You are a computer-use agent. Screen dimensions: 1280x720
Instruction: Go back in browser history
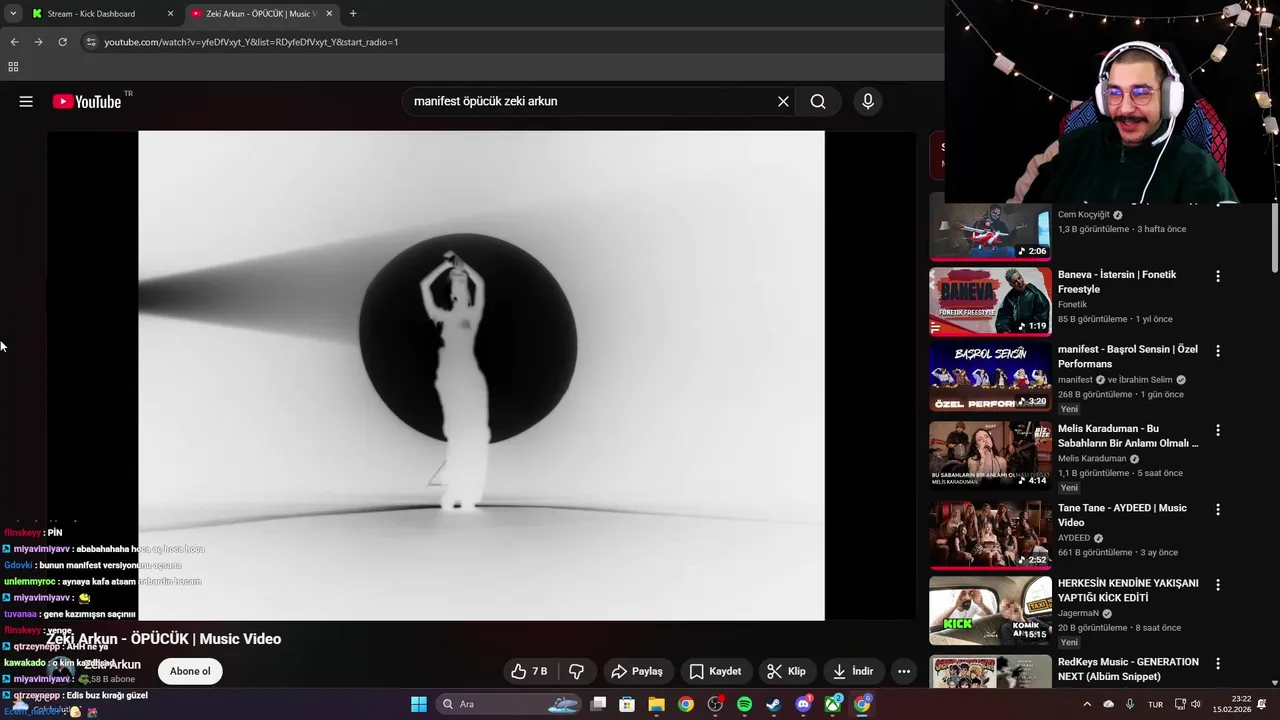coord(14,42)
